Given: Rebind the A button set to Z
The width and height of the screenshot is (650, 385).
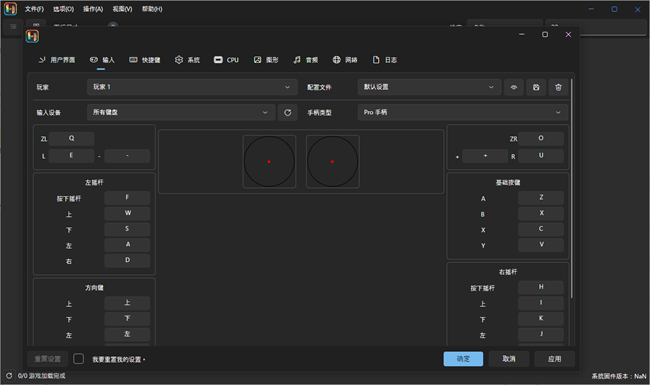Looking at the screenshot, I should tap(541, 198).
